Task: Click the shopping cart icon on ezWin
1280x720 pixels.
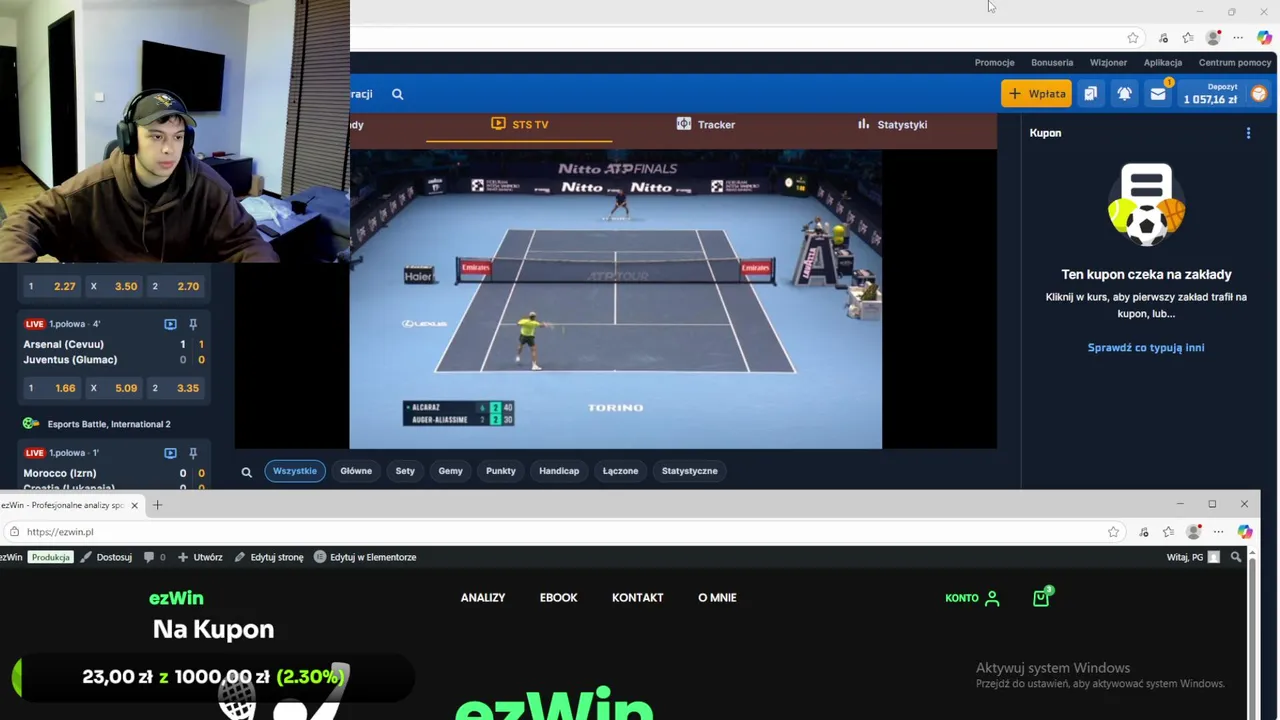Action: click(1041, 598)
